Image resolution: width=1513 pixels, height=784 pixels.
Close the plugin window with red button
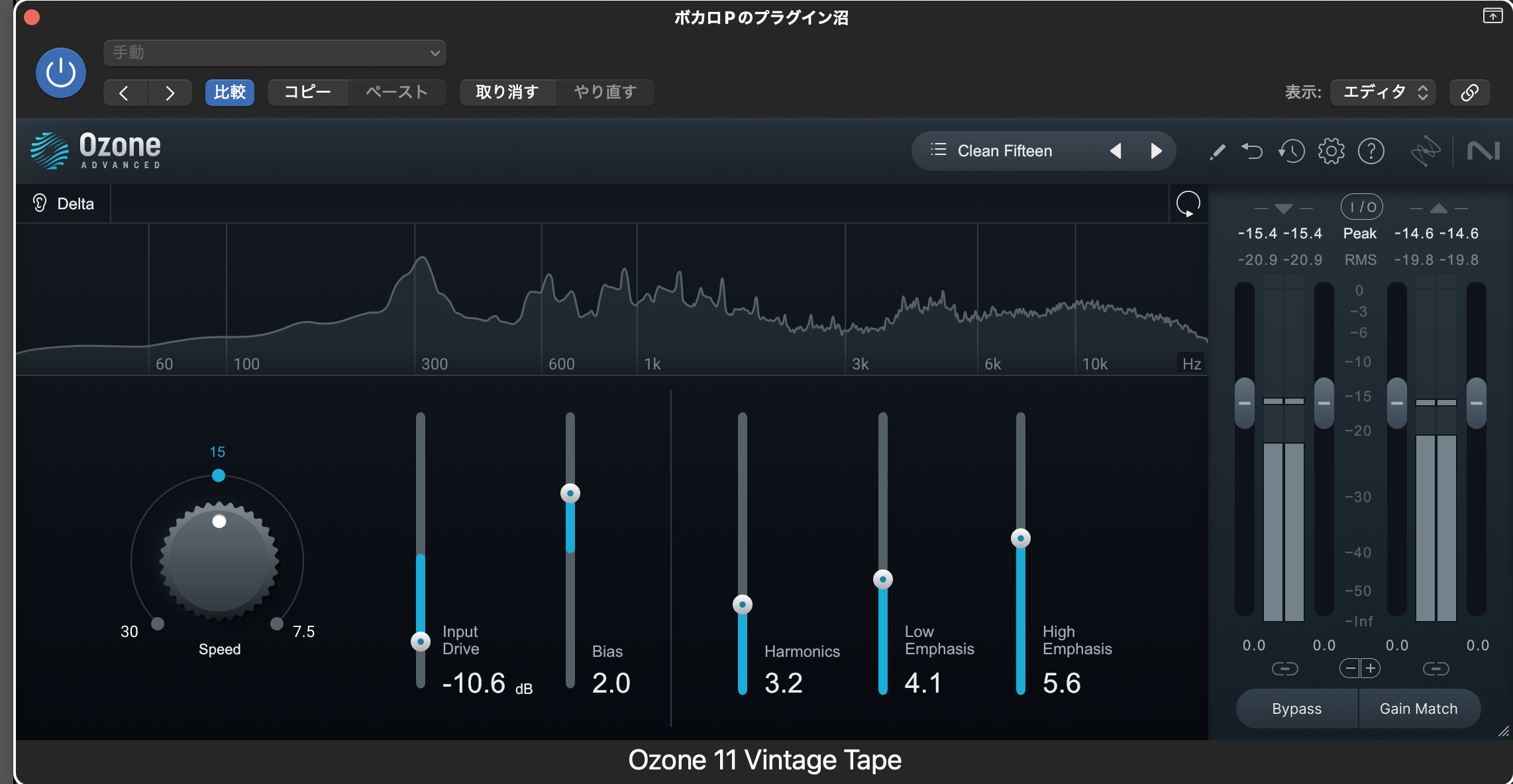point(32,17)
